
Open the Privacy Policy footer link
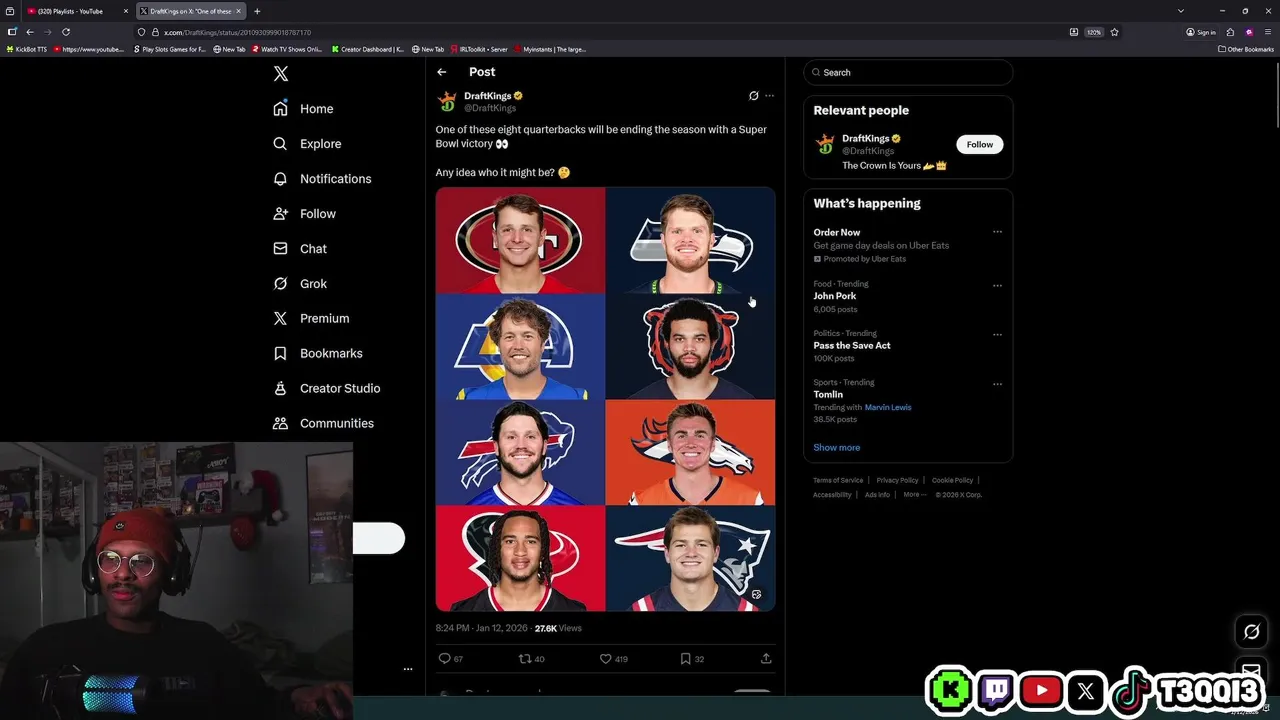[897, 480]
